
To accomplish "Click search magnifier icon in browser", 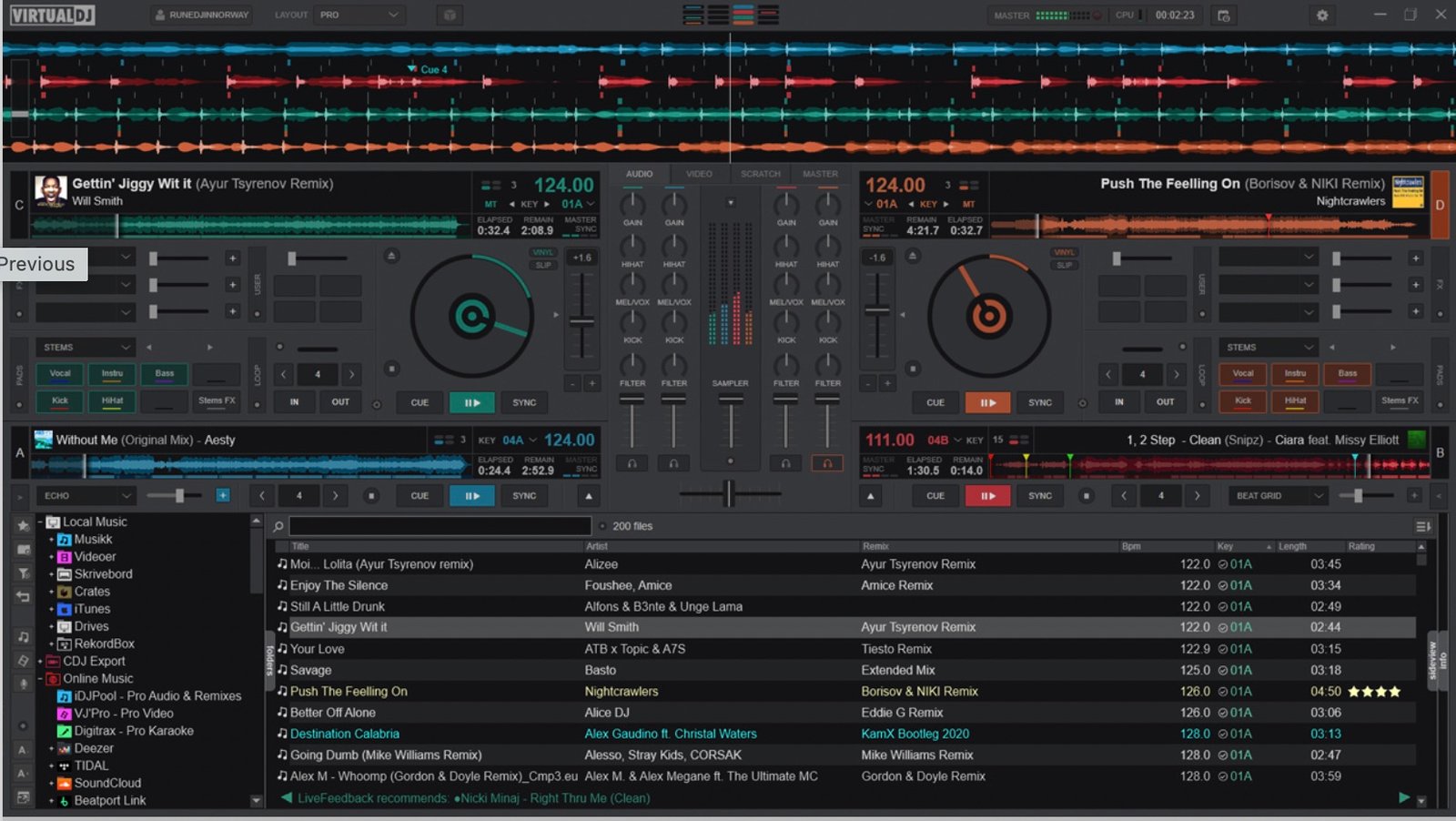I will (278, 526).
